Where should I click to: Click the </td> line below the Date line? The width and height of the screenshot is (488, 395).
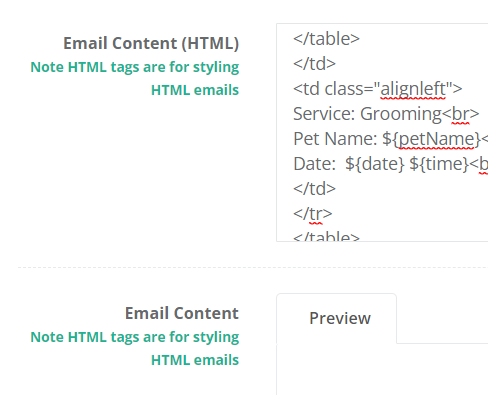click(x=314, y=189)
